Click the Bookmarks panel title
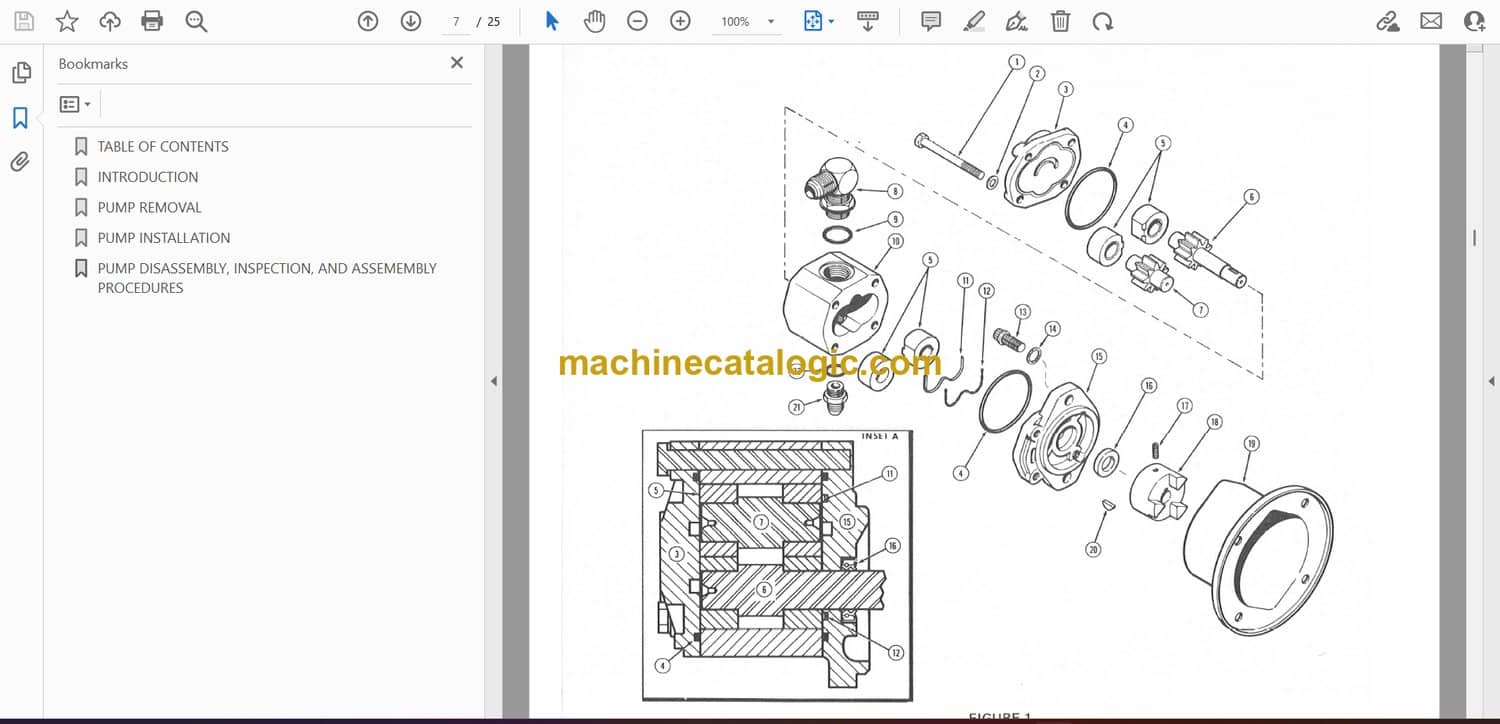 (x=93, y=64)
